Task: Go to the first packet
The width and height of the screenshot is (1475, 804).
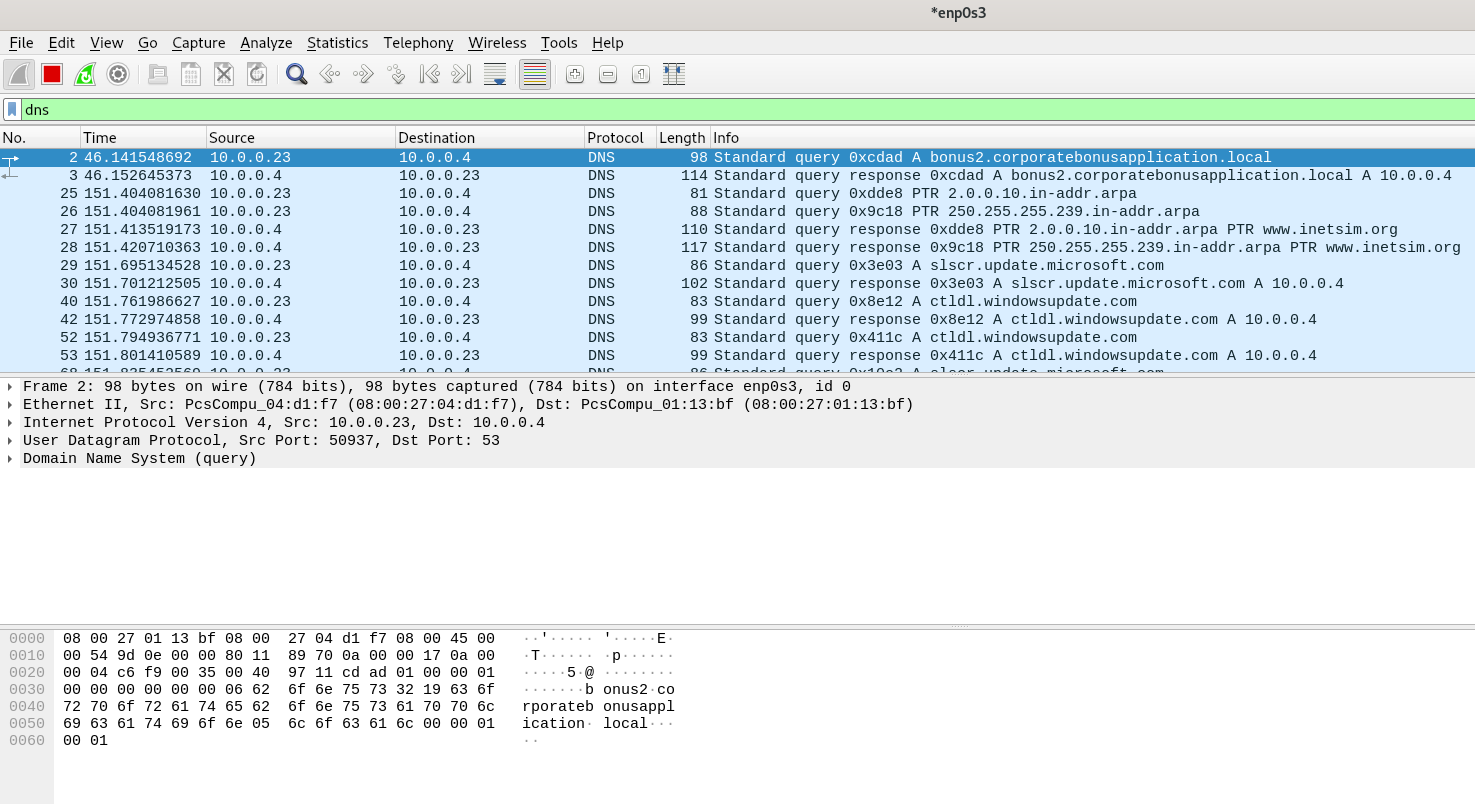Action: click(x=429, y=74)
